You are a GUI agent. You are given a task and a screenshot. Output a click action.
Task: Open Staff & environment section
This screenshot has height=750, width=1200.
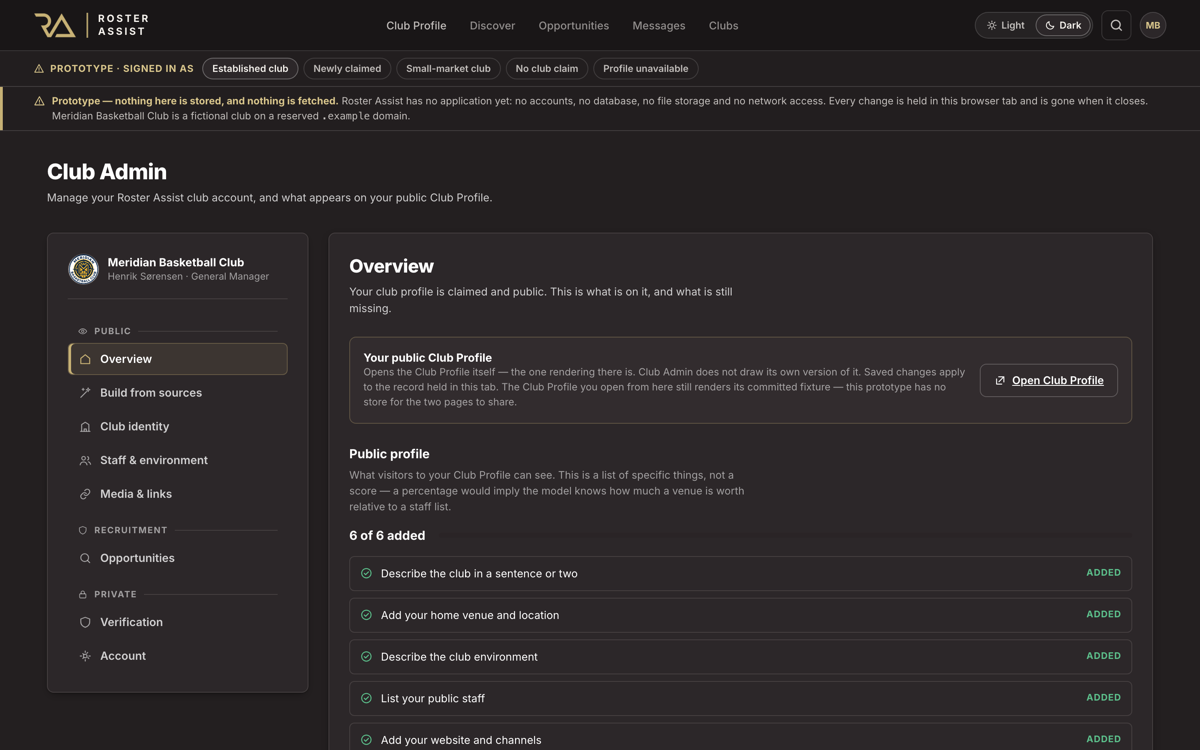coord(178,460)
